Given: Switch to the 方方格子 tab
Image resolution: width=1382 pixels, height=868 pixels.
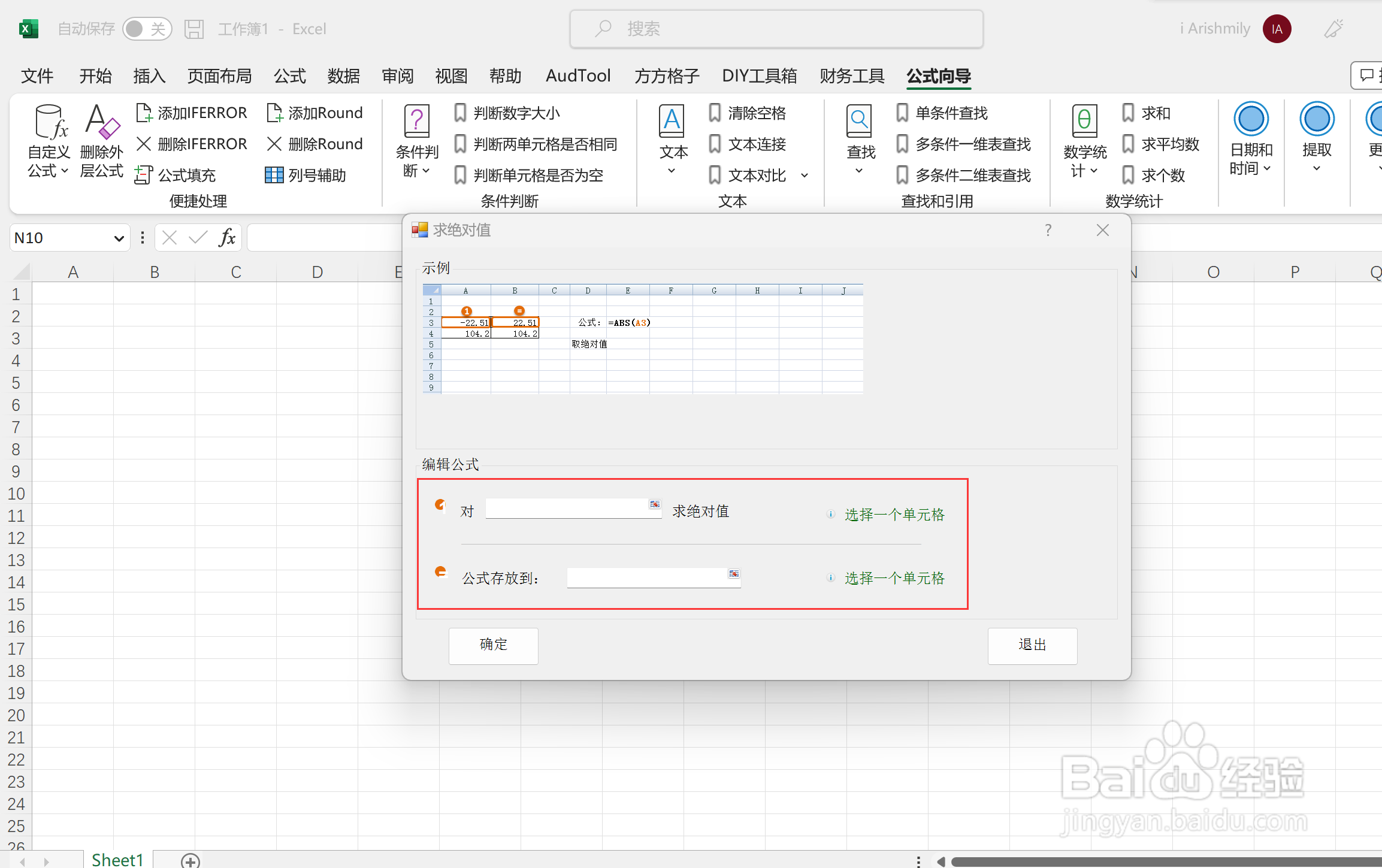Looking at the screenshot, I should click(667, 76).
